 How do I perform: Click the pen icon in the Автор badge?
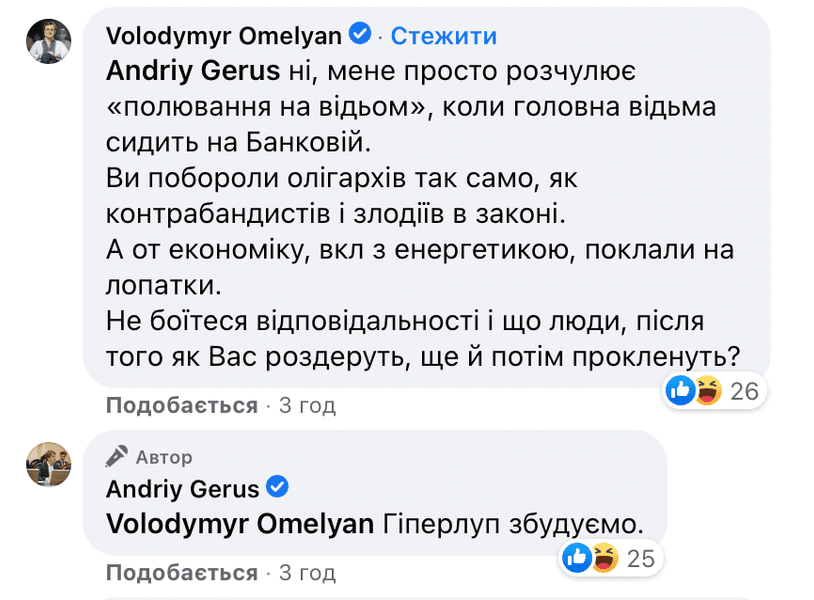(x=118, y=456)
